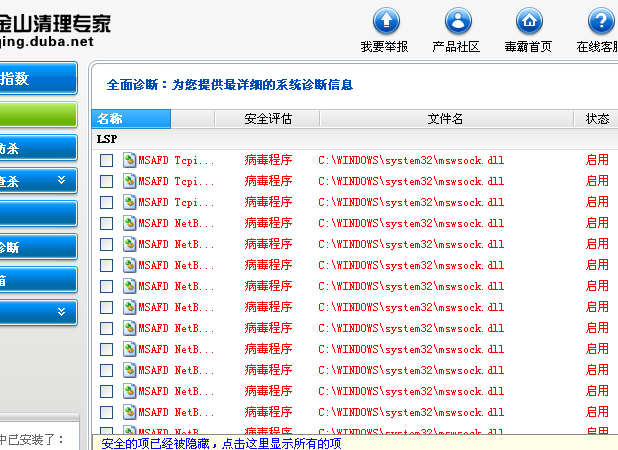Click the duba.net URL under the logo
Viewport: 618px width, 450px height.
point(47,42)
